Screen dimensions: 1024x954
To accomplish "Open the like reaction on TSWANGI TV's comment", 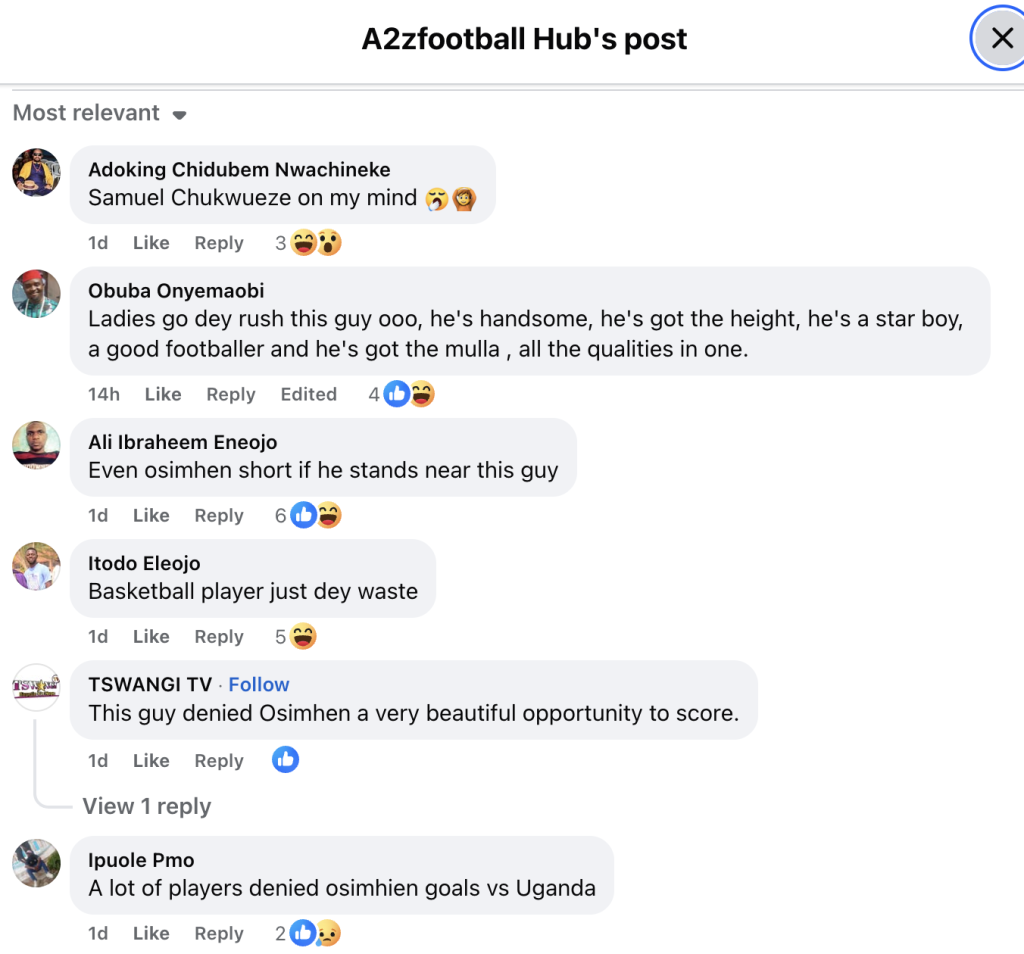I will pos(285,760).
